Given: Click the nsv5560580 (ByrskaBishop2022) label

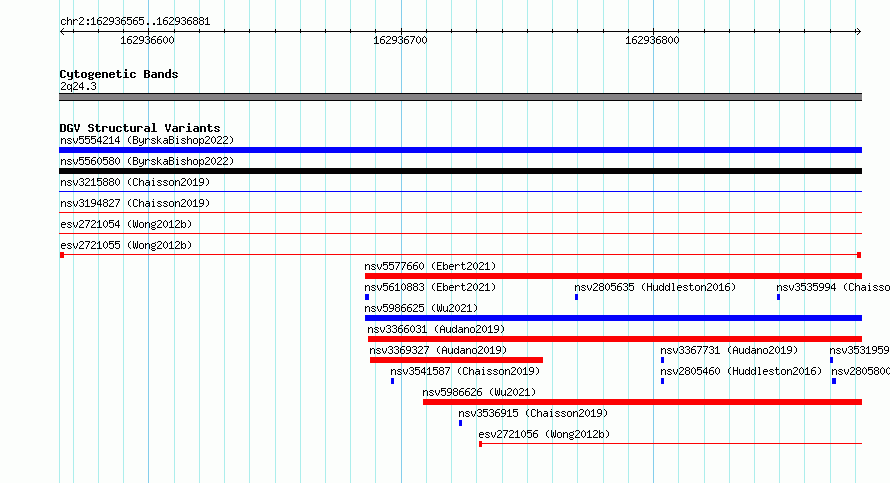Looking at the screenshot, I should click(x=147, y=161).
